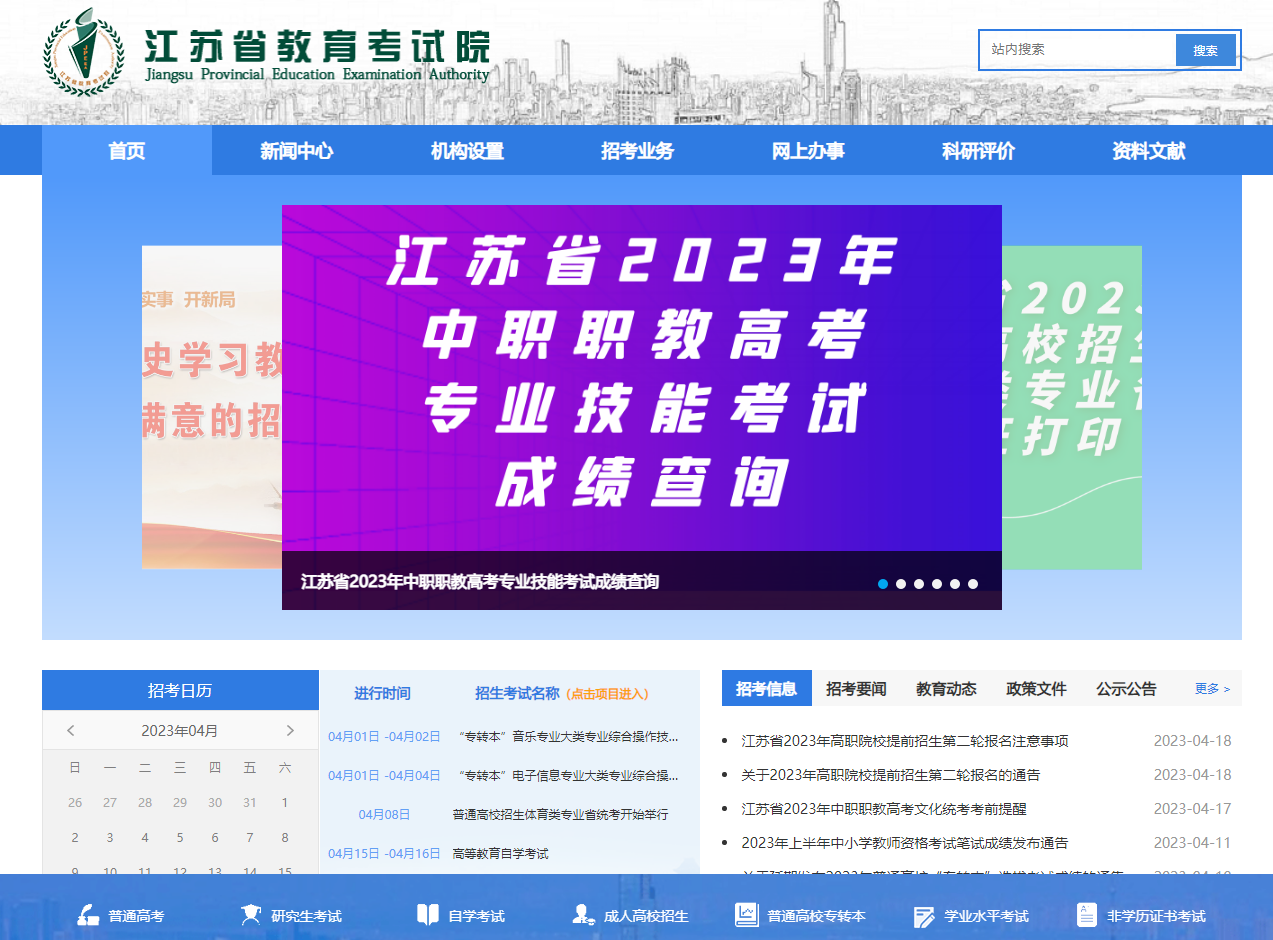
Task: Select date 1 in the calendar
Action: point(285,802)
